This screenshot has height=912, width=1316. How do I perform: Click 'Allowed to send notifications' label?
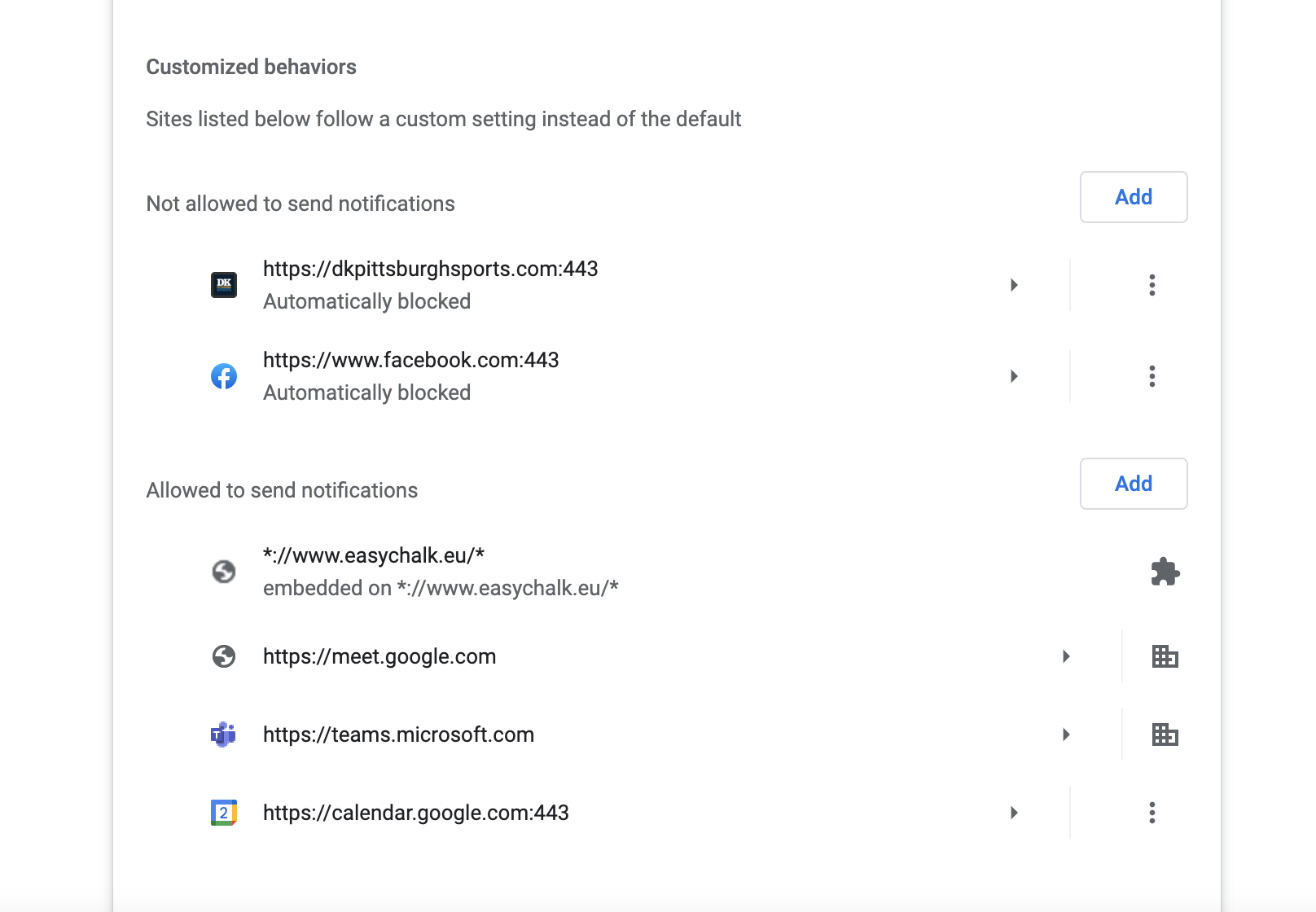coord(282,490)
